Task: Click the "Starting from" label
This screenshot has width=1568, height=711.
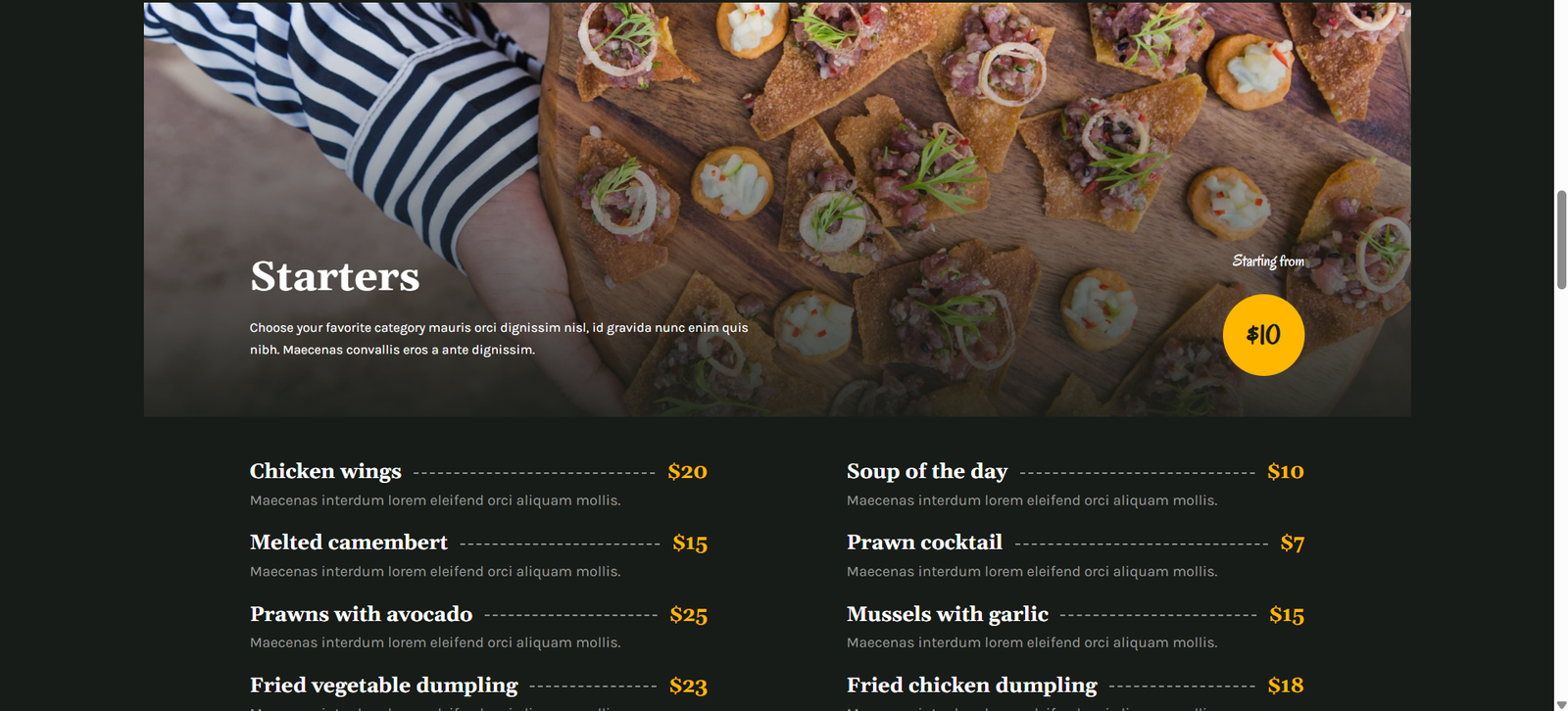Action: 1268,261
